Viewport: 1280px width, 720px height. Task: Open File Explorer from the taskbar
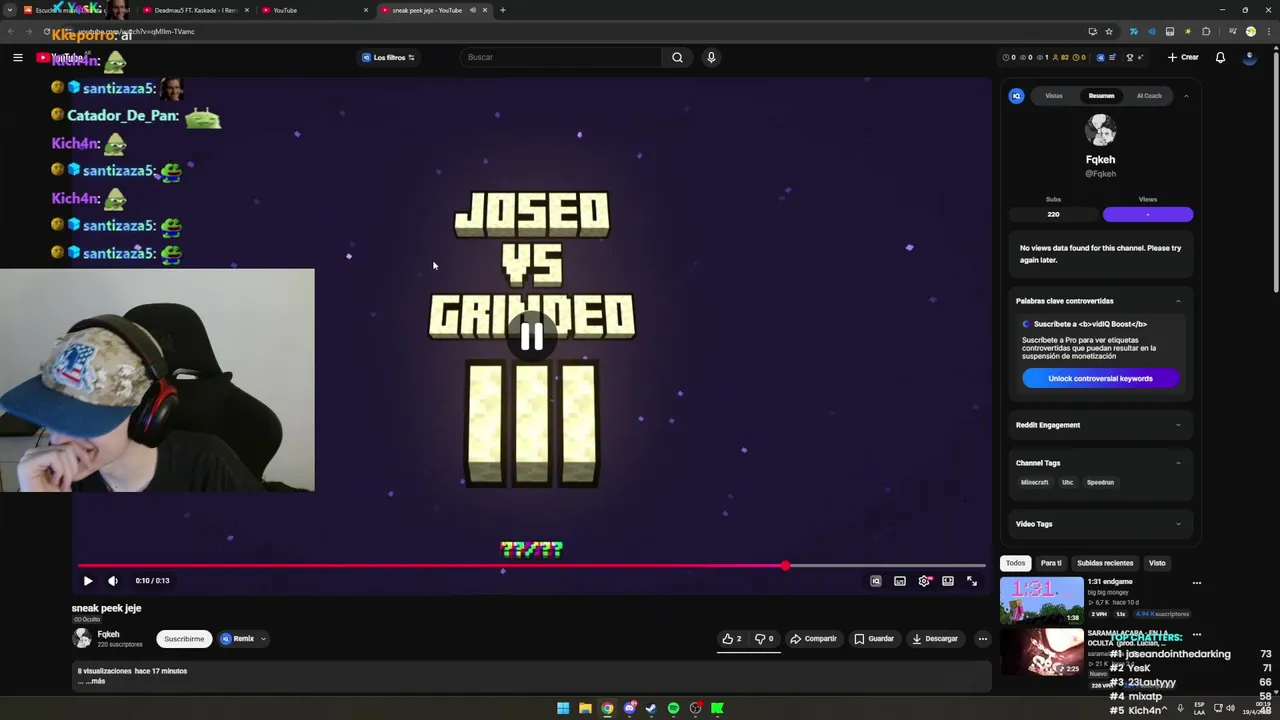click(585, 708)
